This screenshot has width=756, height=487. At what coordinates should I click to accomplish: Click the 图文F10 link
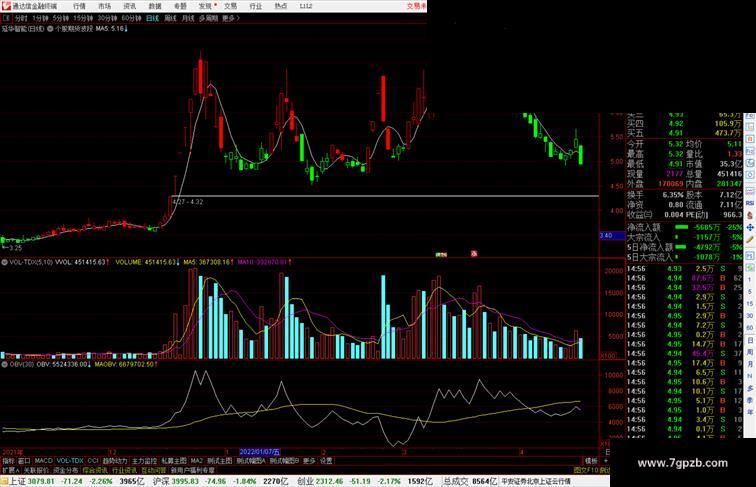coord(586,470)
